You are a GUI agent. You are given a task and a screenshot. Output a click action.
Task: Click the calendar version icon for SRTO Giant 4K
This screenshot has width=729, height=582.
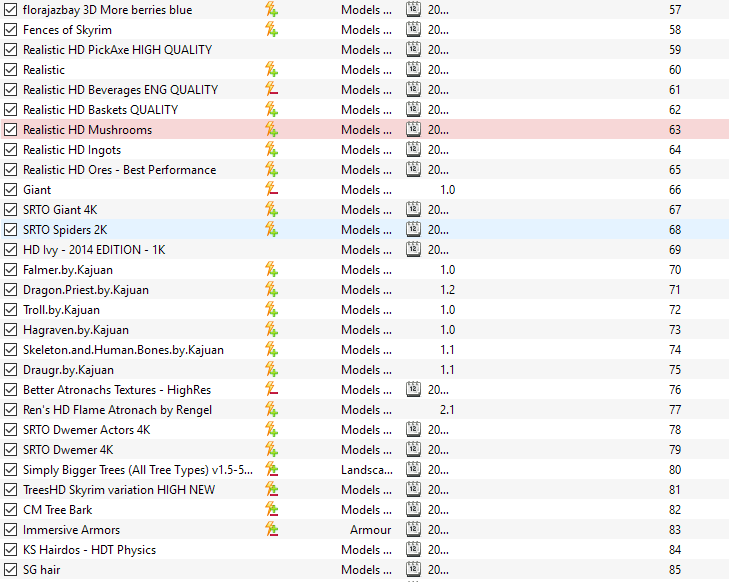(x=414, y=210)
